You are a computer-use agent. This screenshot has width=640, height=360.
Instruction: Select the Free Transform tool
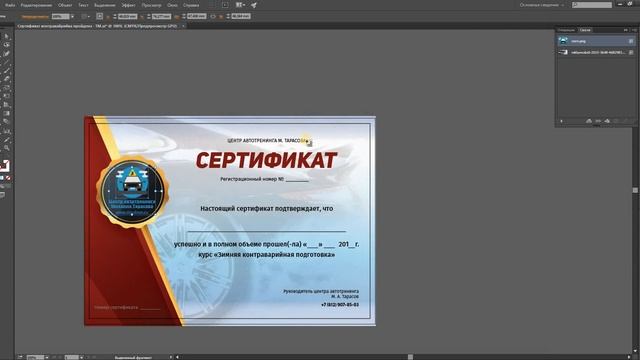click(x=7, y=96)
